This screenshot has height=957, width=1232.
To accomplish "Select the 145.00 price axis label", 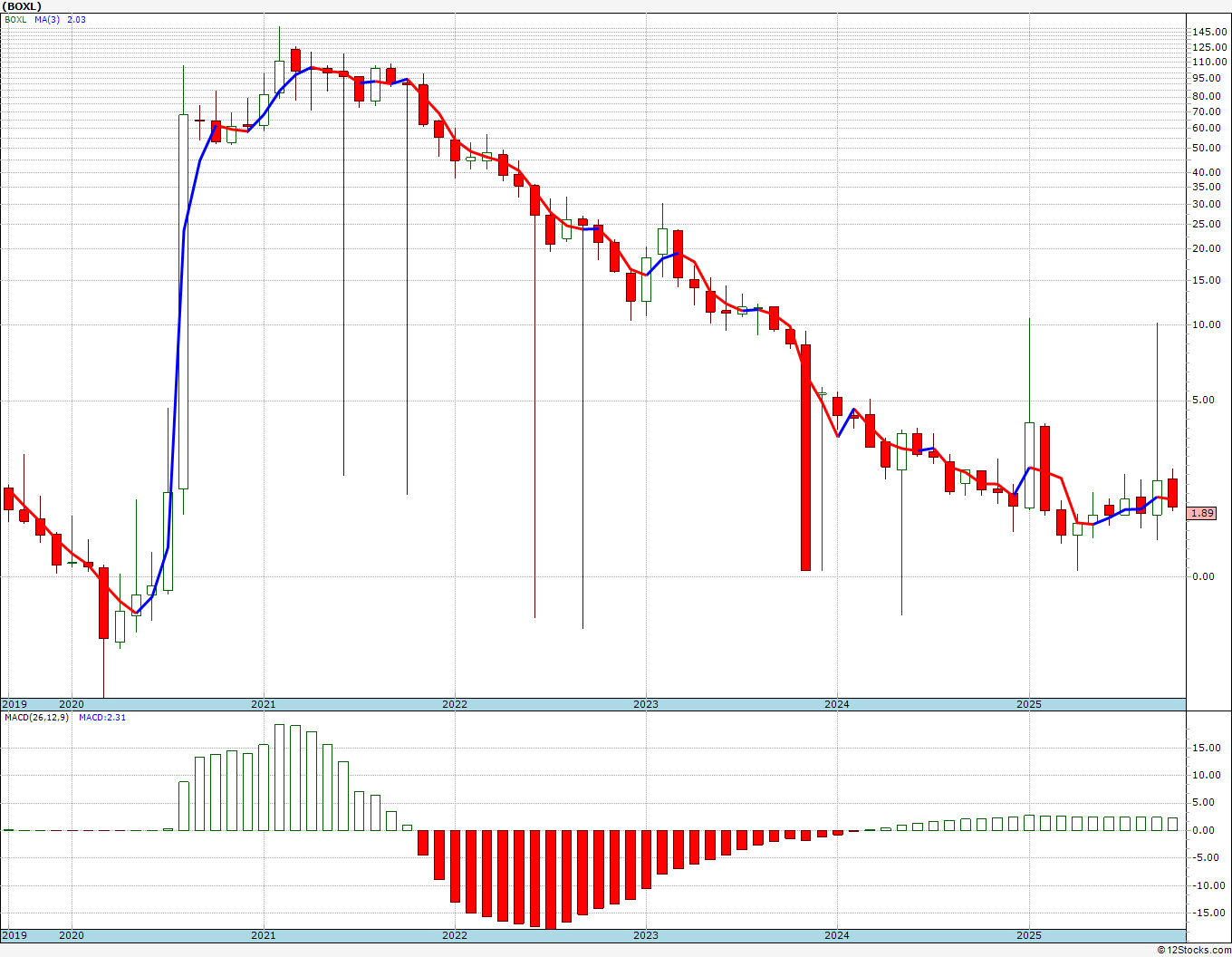I will click(1209, 32).
